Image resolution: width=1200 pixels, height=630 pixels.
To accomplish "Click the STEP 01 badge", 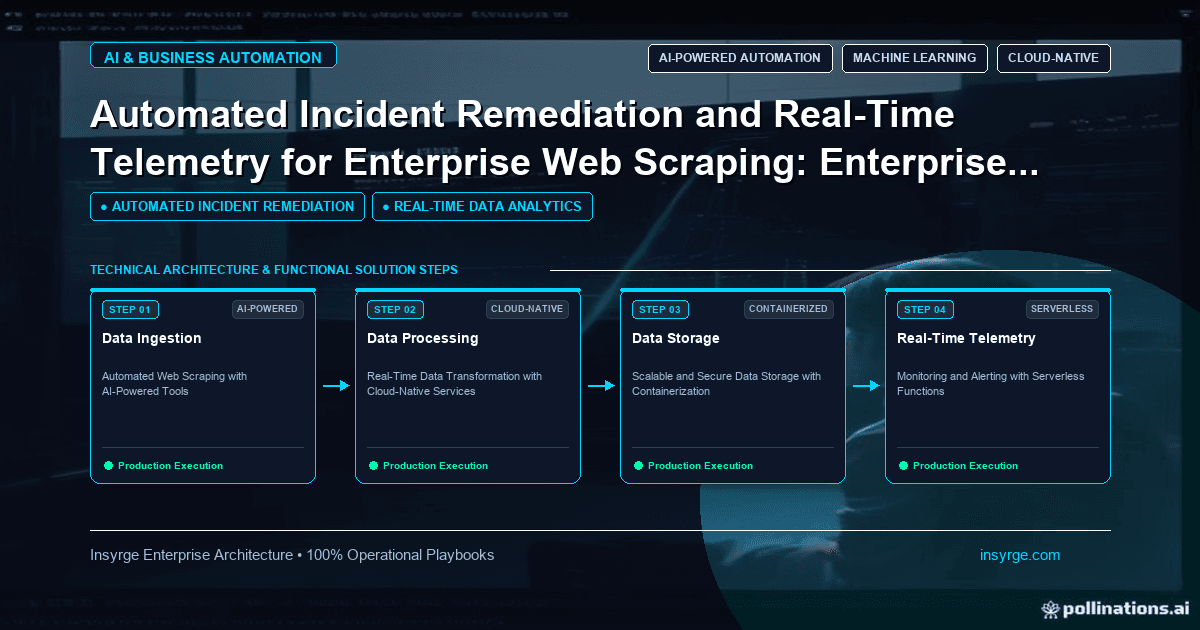I will tap(130, 309).
